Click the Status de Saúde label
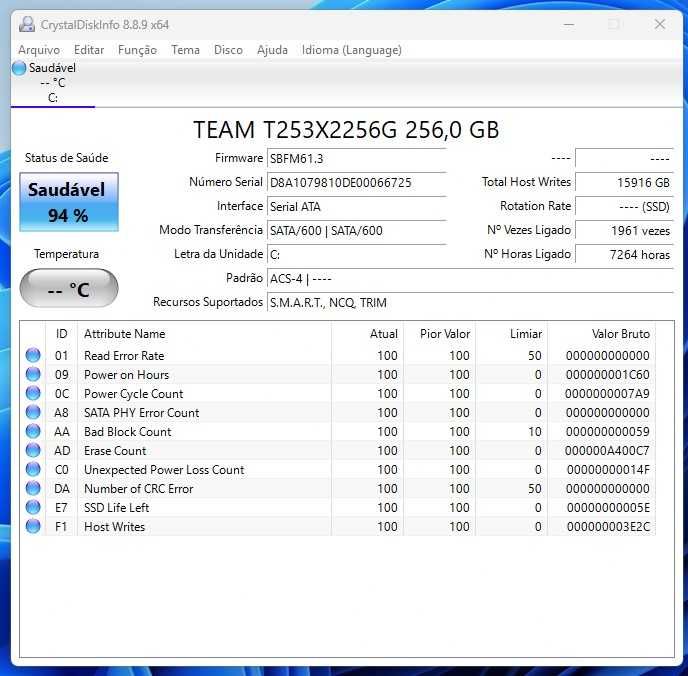Screen dimensions: 688x676 click(x=66, y=157)
